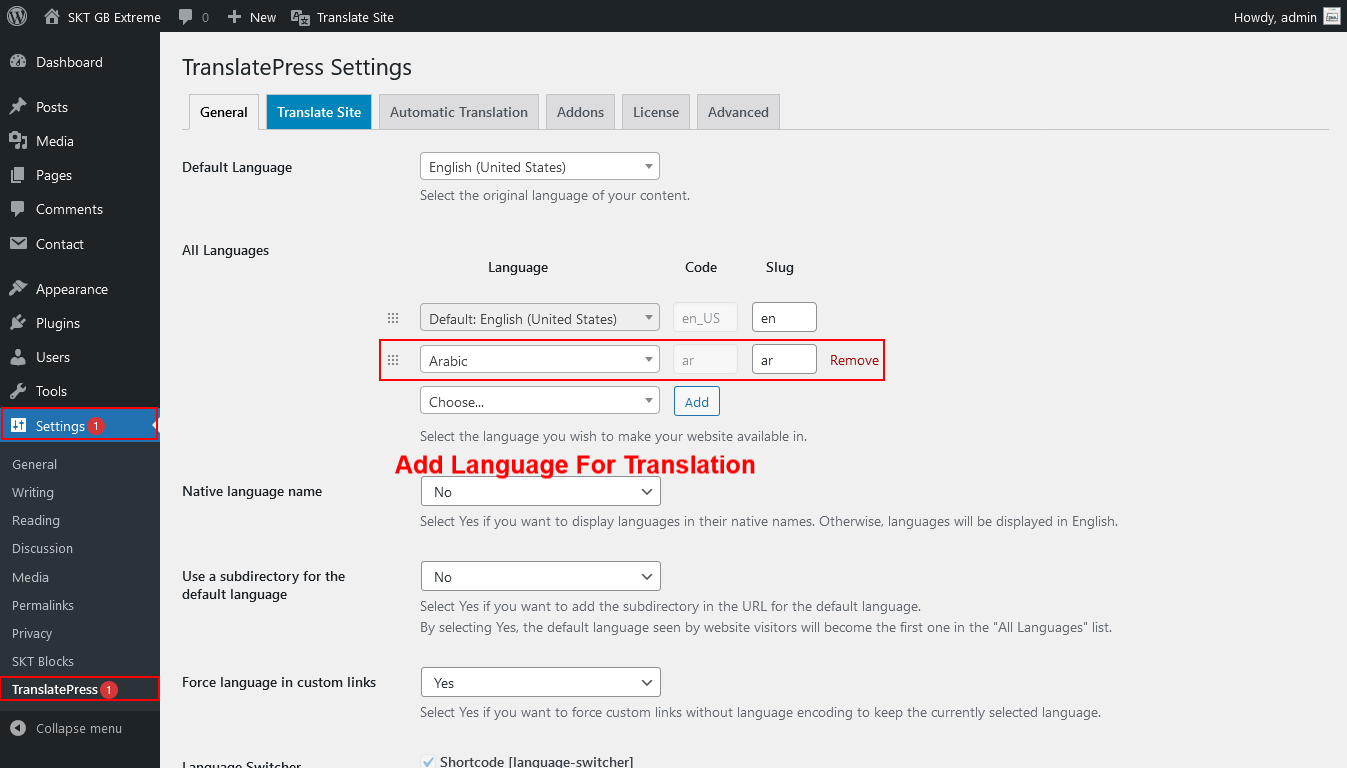Open Discussion settings submenu item

point(42,548)
